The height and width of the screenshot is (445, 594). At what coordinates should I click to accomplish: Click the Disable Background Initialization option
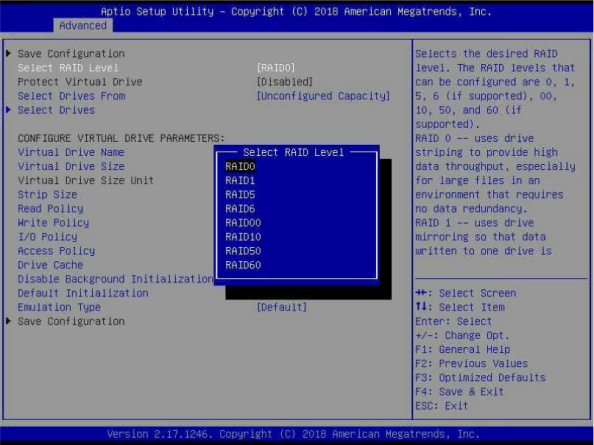tap(116, 279)
